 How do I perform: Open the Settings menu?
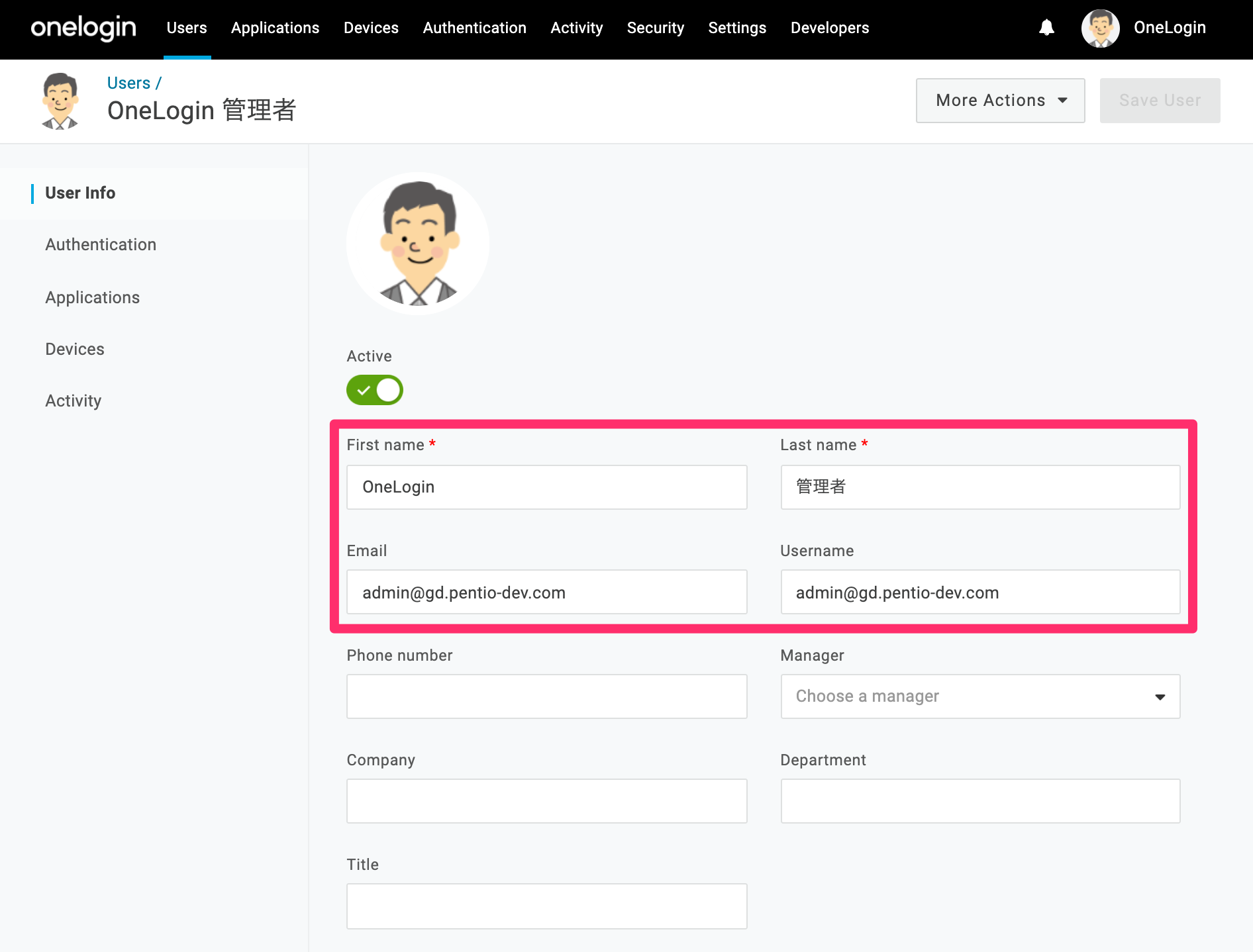tap(737, 28)
